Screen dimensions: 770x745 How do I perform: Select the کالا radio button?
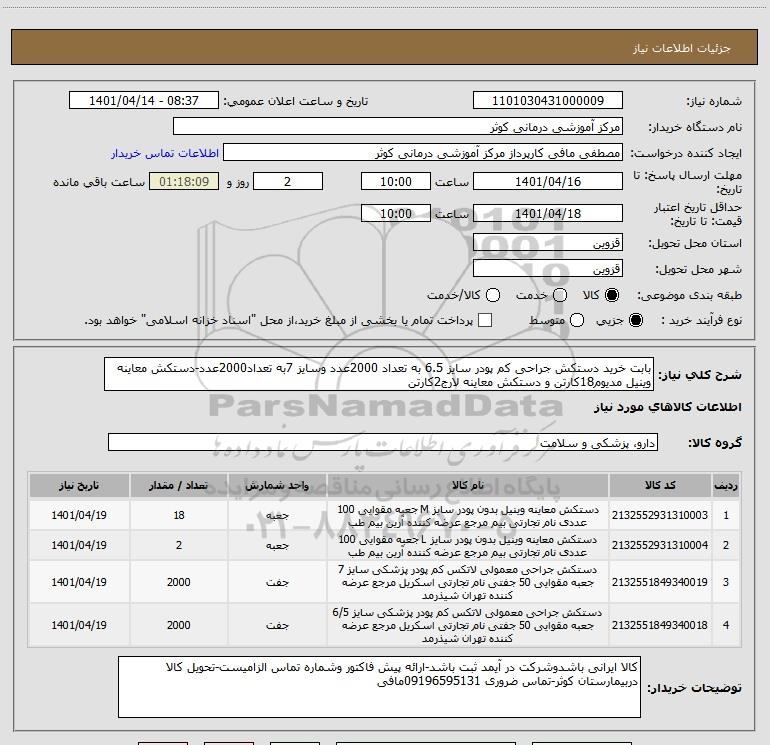coord(612,295)
